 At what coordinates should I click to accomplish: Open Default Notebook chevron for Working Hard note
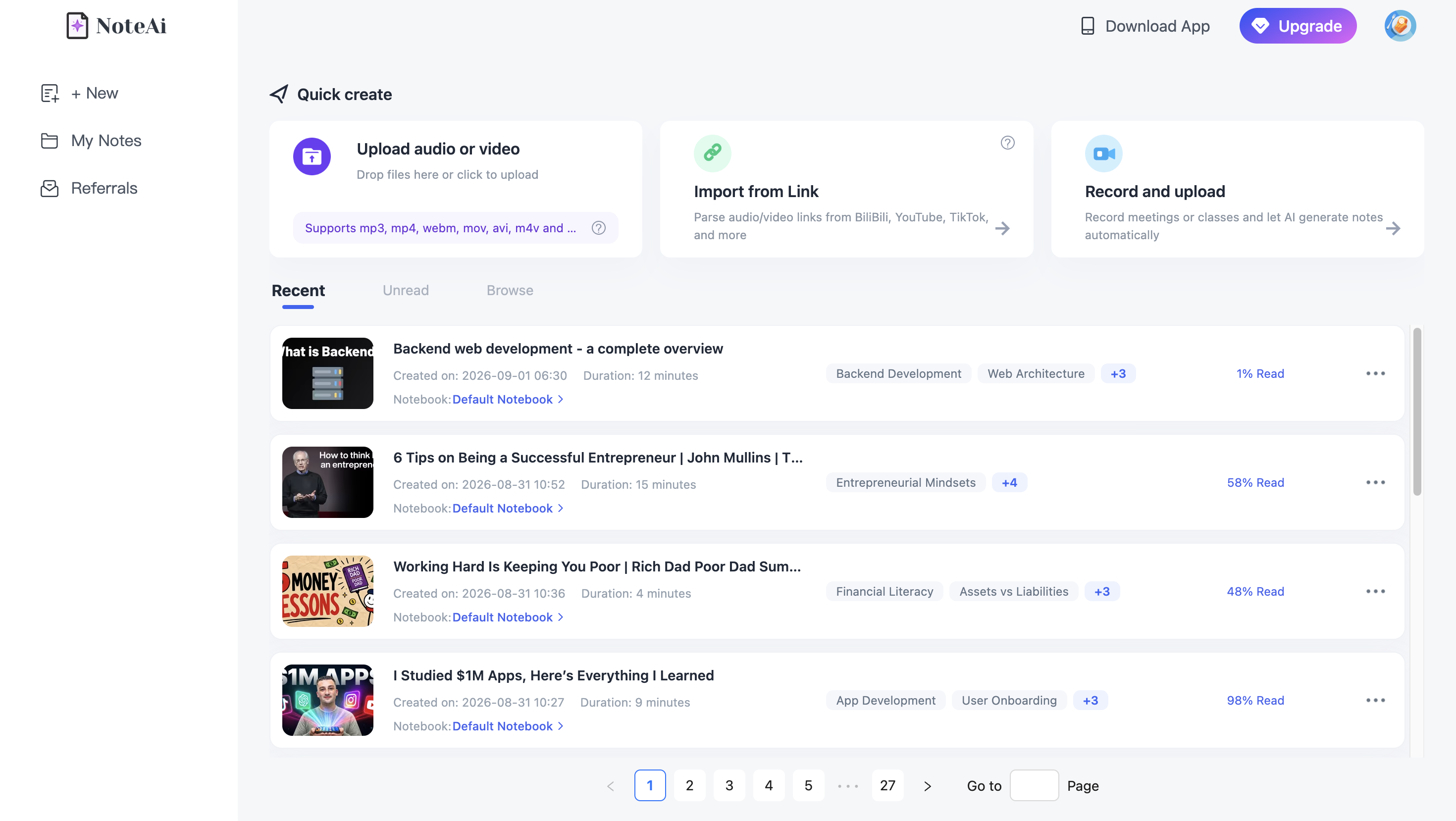point(560,617)
